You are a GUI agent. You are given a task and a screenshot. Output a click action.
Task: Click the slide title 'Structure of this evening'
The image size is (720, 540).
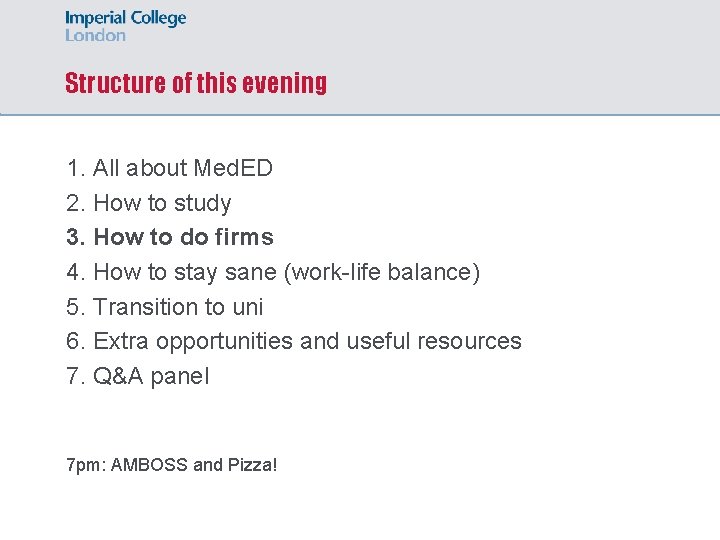[196, 83]
